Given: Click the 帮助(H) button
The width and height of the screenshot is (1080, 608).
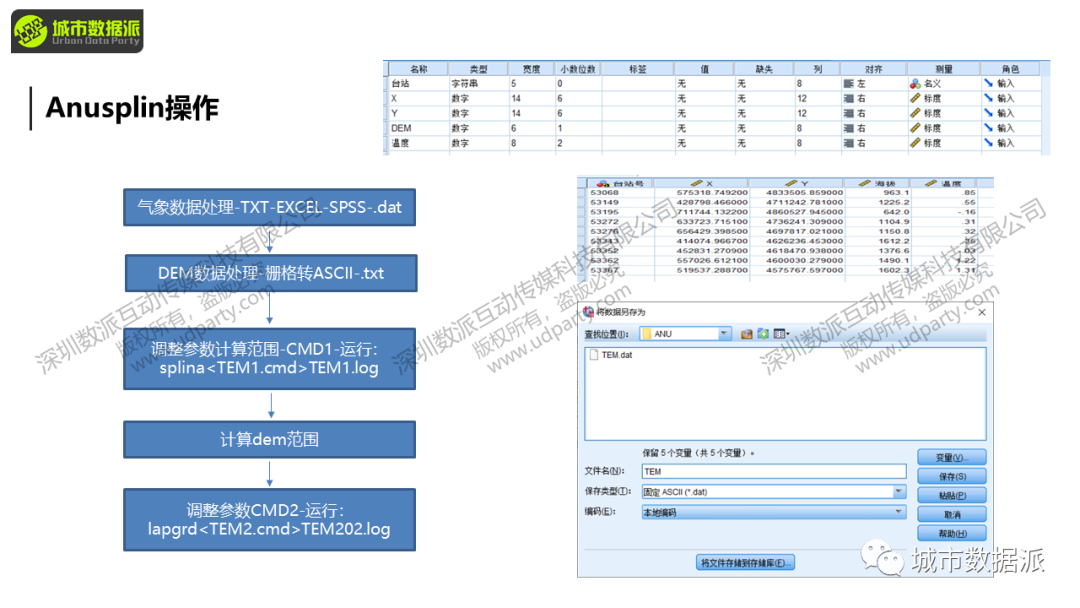Looking at the screenshot, I should click(x=952, y=534).
